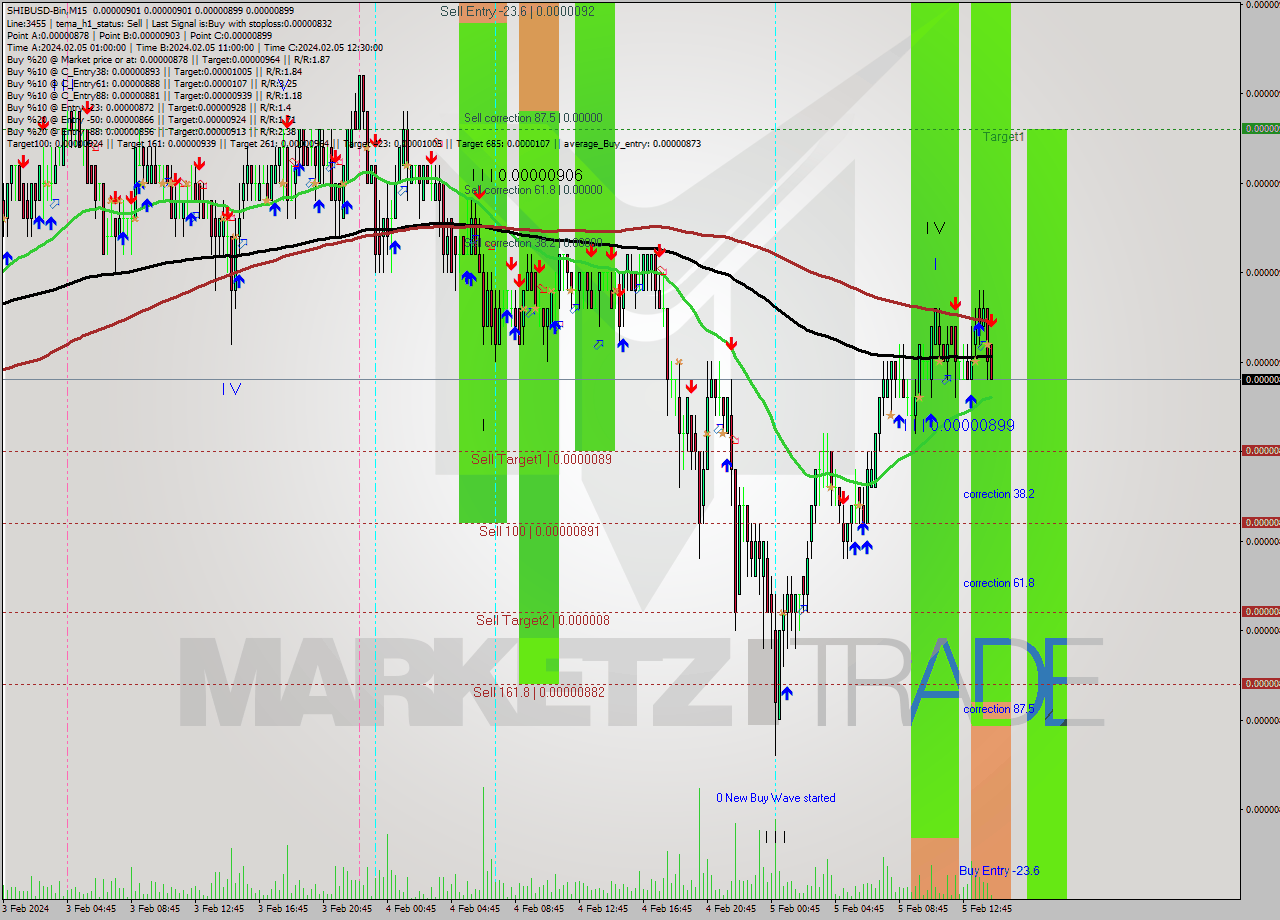Screen dimensions: 1280x920
Task: Click the 'I I I 0.00000906' wave label
Action: 527,175
